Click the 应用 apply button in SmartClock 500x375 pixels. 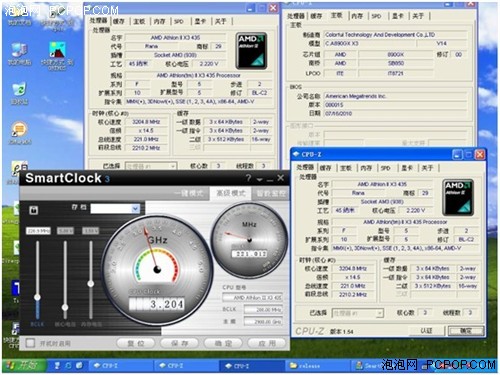[x=266, y=343]
